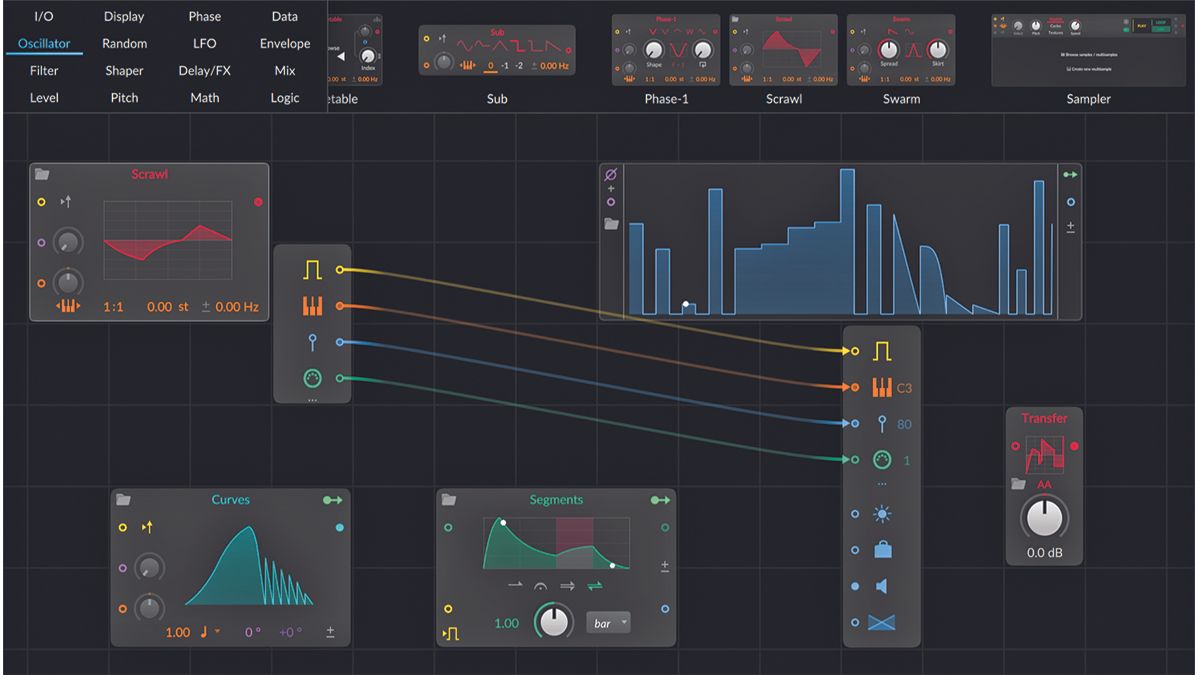Open the Curves module's folder browser icon
The image size is (1200, 675).
pos(124,499)
